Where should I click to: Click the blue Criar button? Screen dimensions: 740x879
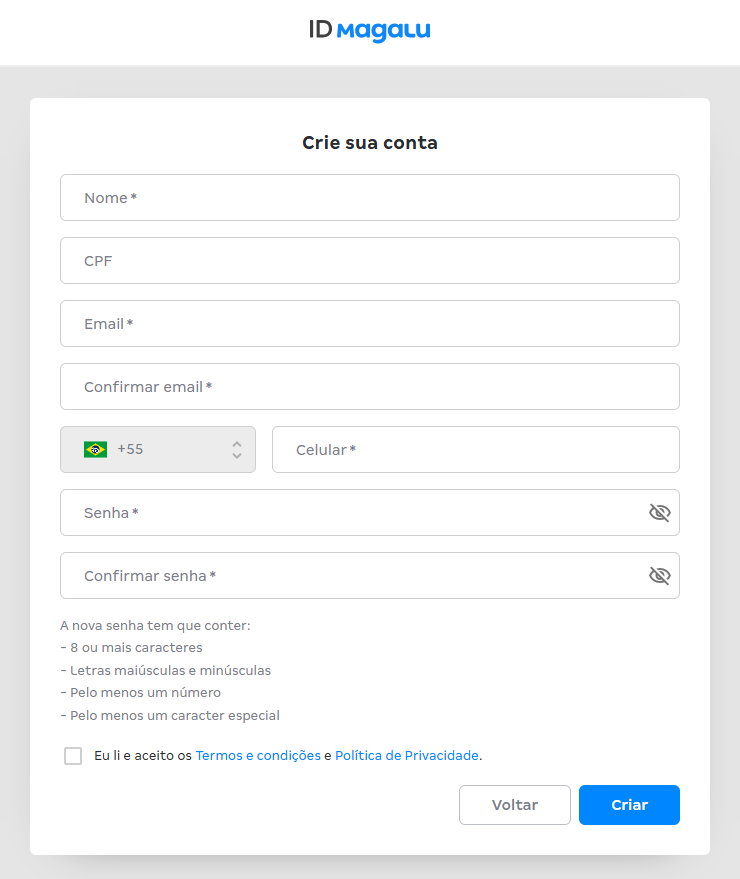629,805
